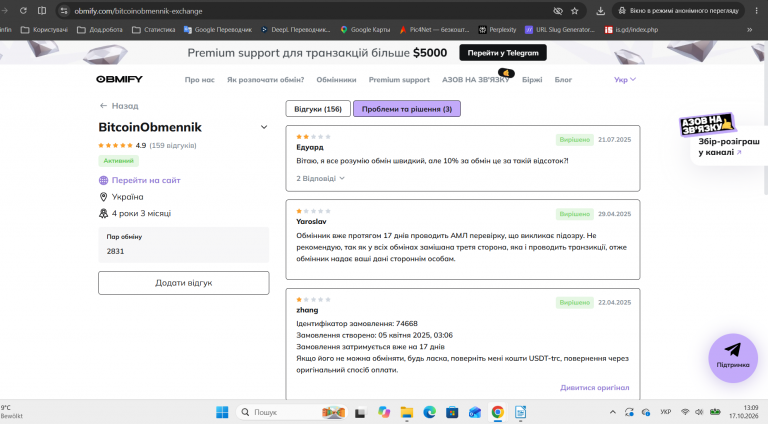Open Google Карты bookmark
This screenshot has width=768, height=424.
click(365, 30)
